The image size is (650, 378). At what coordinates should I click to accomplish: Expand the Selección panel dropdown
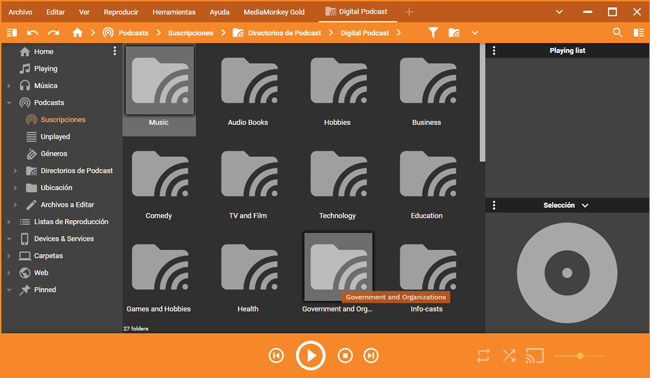pyautogui.click(x=585, y=206)
